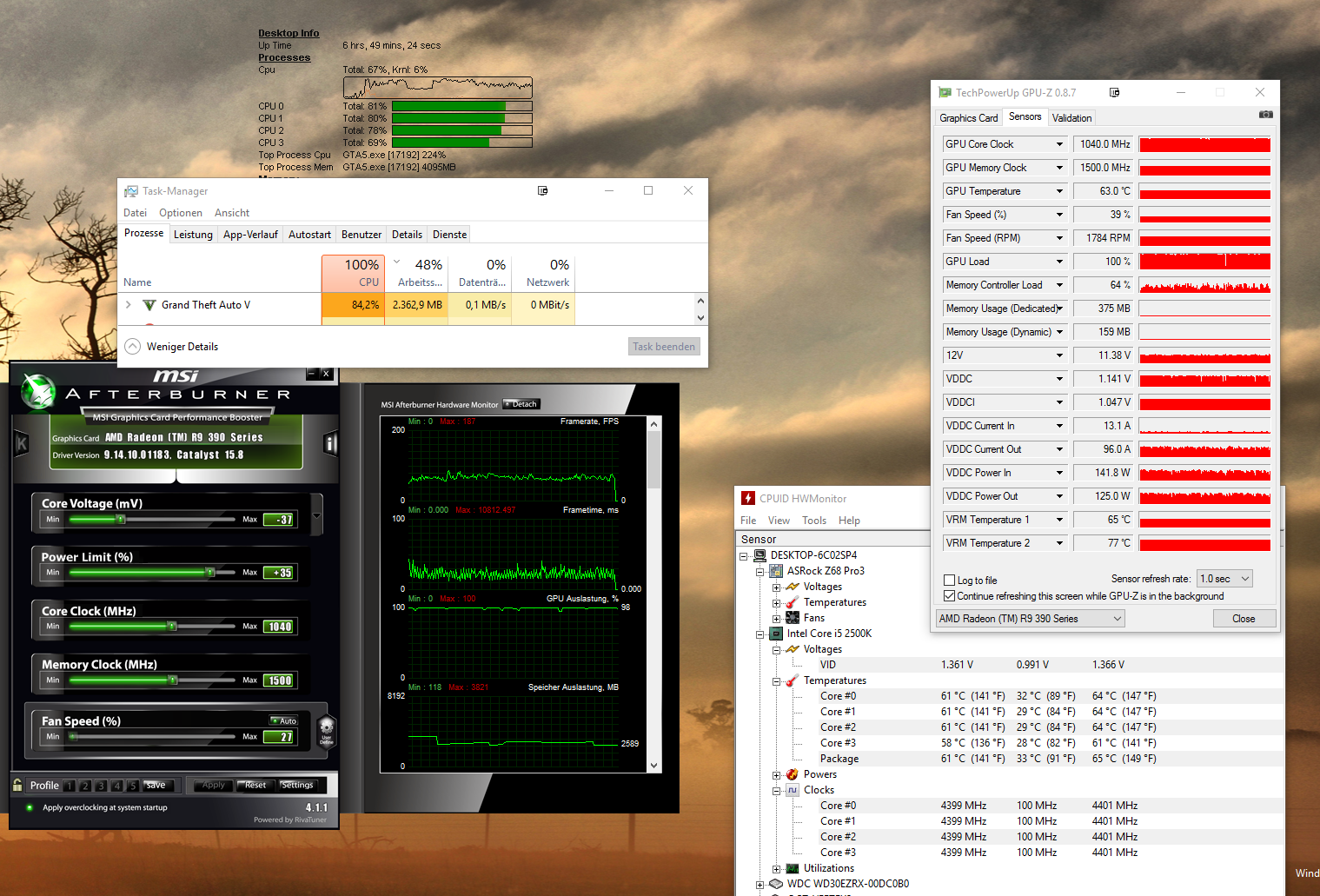Open the Fan Speed (RPM) dropdown arrow
Image resolution: width=1320 pixels, height=896 pixels.
point(1059,238)
